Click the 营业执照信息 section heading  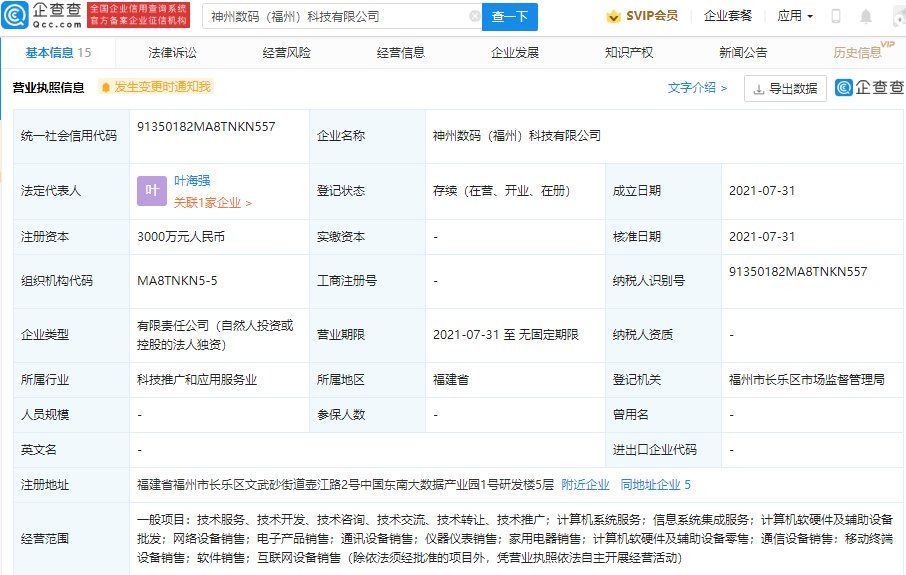point(49,88)
